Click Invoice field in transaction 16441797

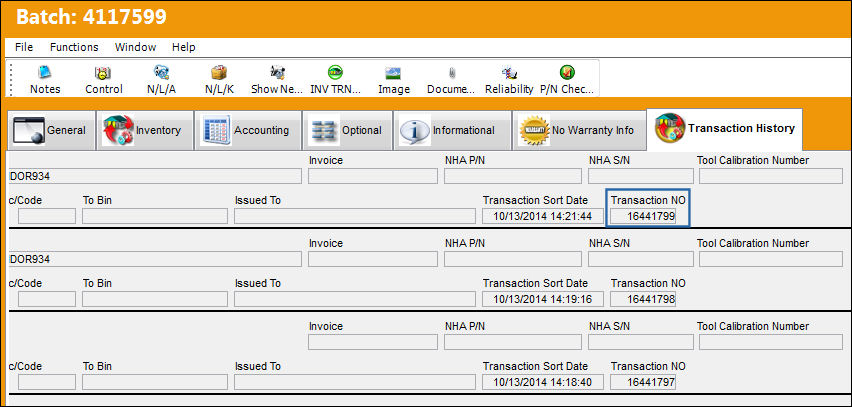tap(373, 342)
